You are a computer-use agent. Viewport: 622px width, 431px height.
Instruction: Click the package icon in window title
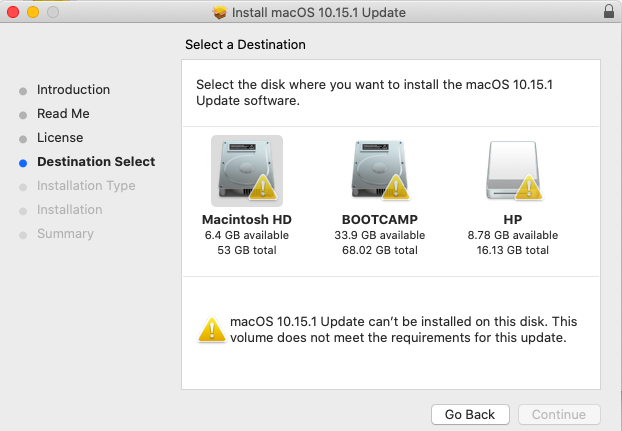pyautogui.click(x=220, y=13)
